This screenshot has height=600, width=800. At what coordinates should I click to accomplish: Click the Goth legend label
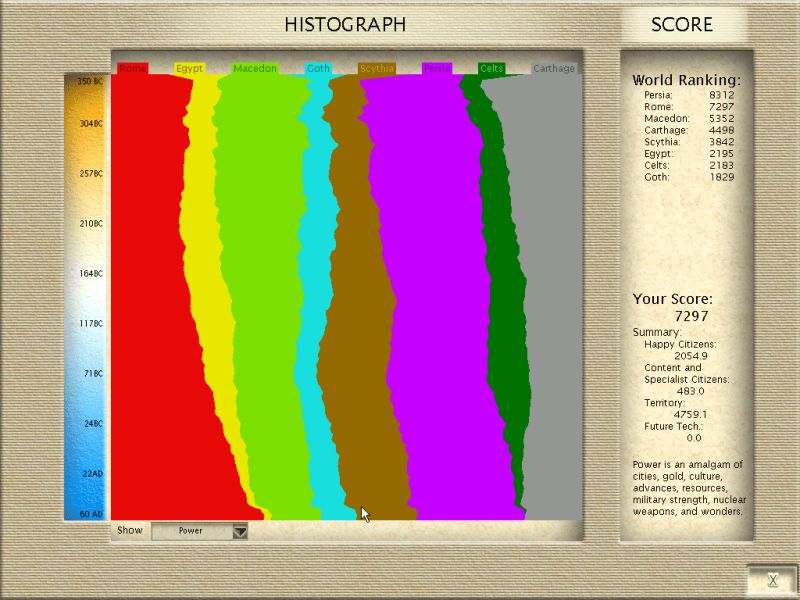click(x=318, y=69)
